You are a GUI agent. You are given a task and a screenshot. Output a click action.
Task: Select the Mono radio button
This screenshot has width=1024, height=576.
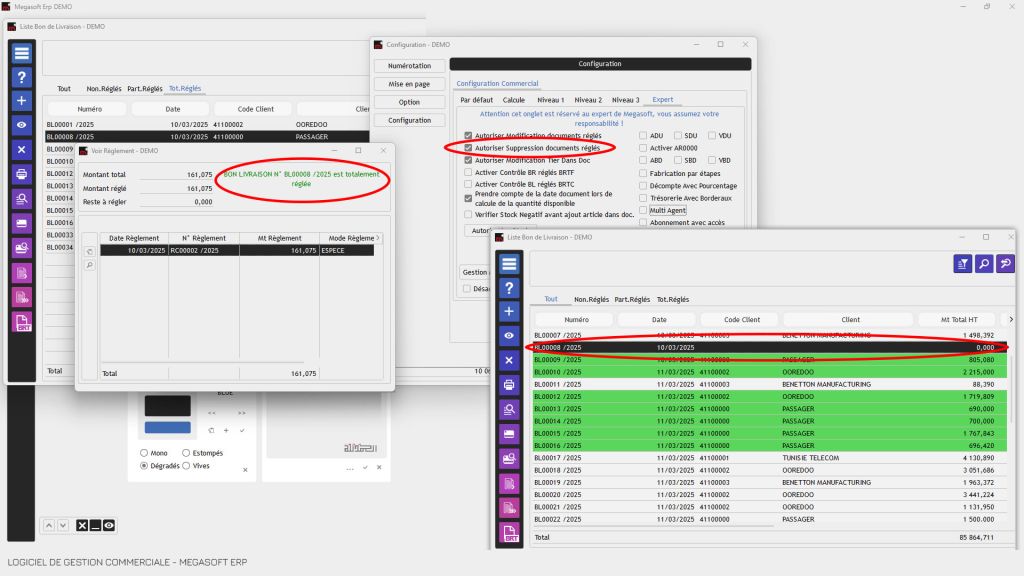(x=144, y=453)
